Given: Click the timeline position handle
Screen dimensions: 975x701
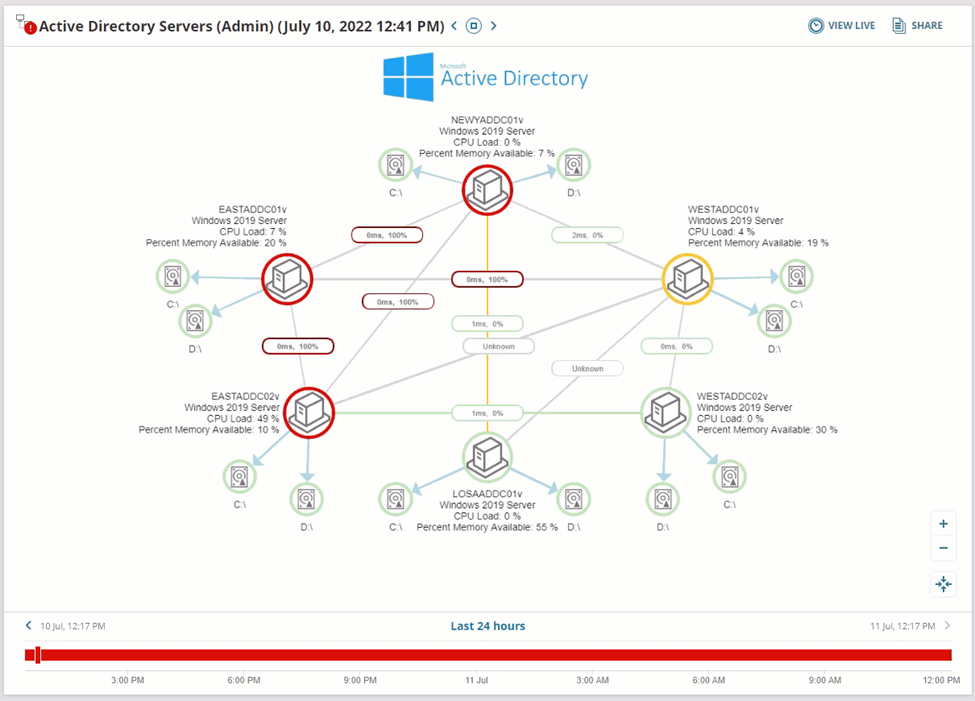Looking at the screenshot, I should 38,654.
